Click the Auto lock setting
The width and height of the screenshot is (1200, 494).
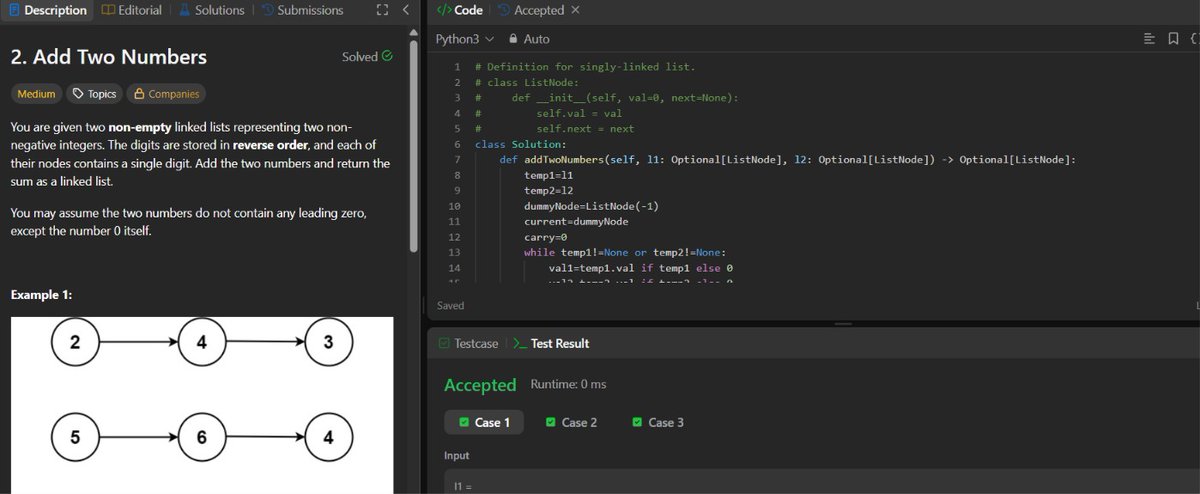pyautogui.click(x=529, y=39)
